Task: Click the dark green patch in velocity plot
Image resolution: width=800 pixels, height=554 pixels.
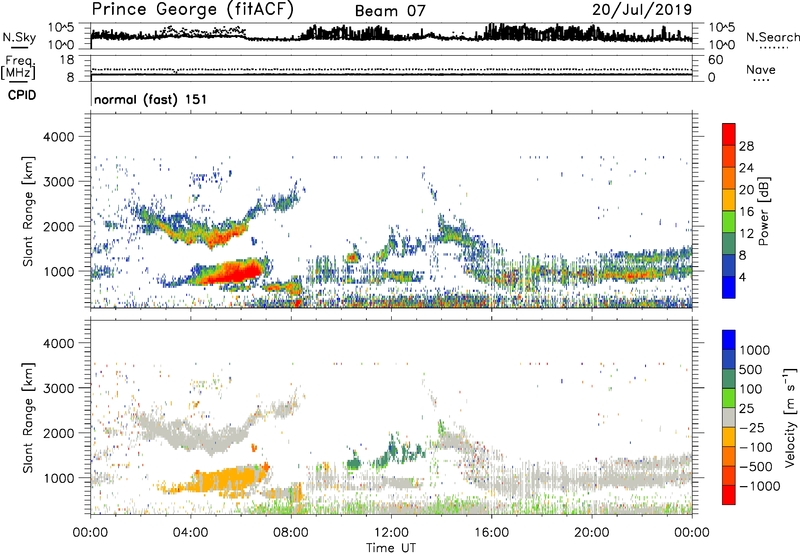Action: [x=354, y=464]
